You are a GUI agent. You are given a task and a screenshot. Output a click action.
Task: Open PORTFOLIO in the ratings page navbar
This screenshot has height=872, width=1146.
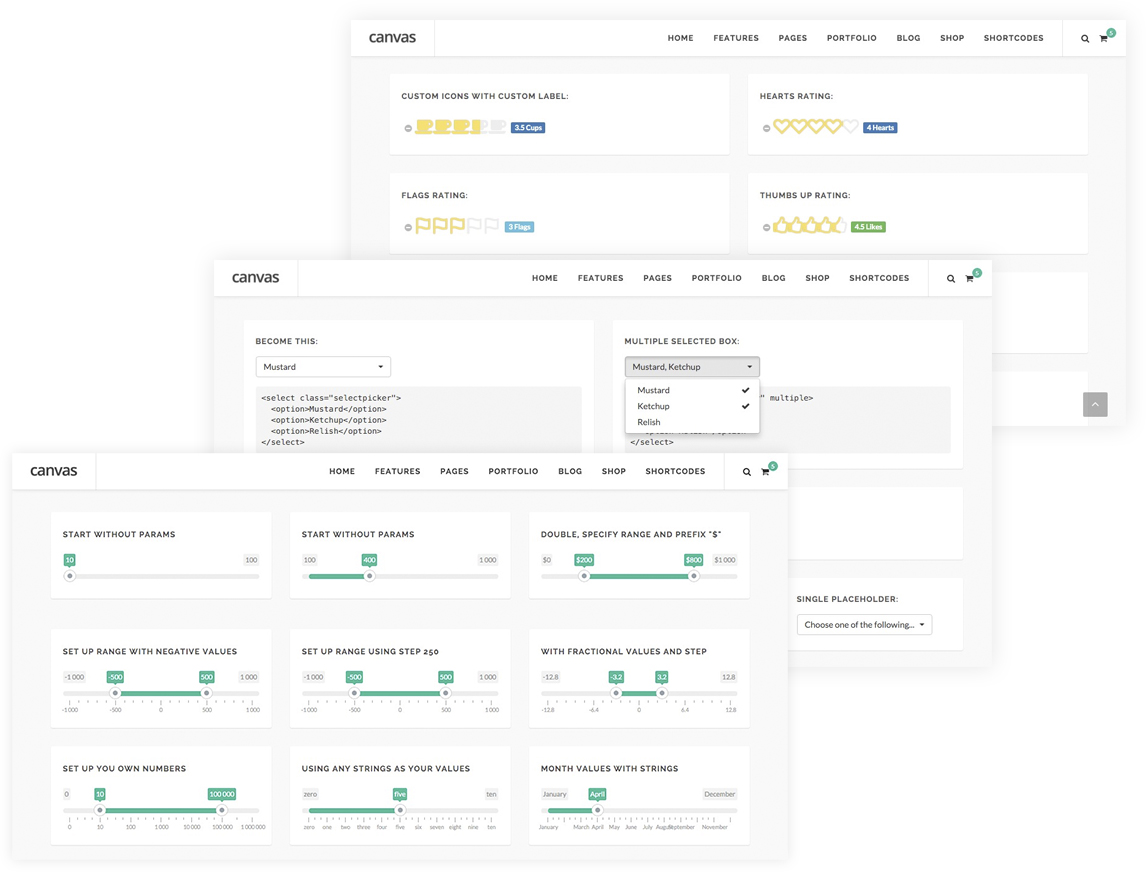(851, 38)
